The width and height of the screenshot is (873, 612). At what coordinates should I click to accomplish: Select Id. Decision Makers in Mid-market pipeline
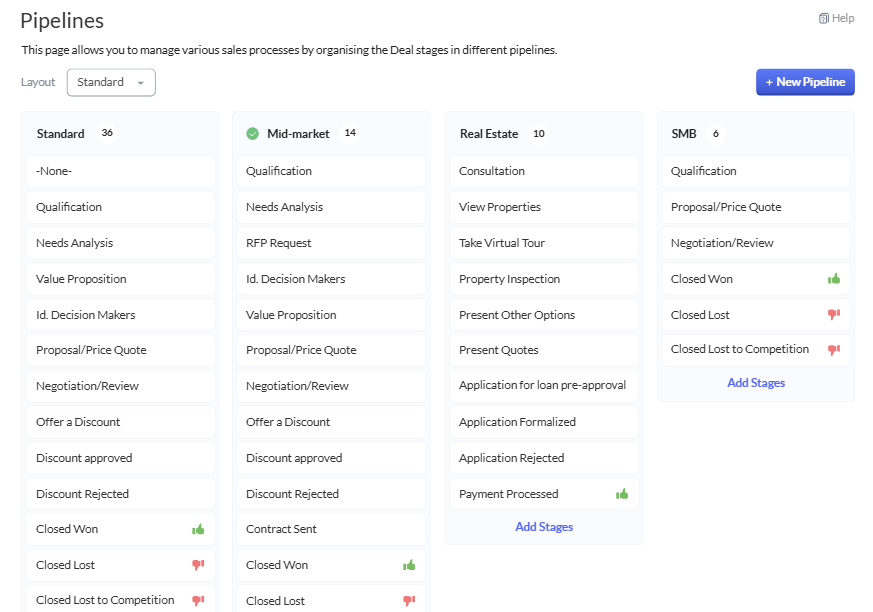[x=331, y=279]
